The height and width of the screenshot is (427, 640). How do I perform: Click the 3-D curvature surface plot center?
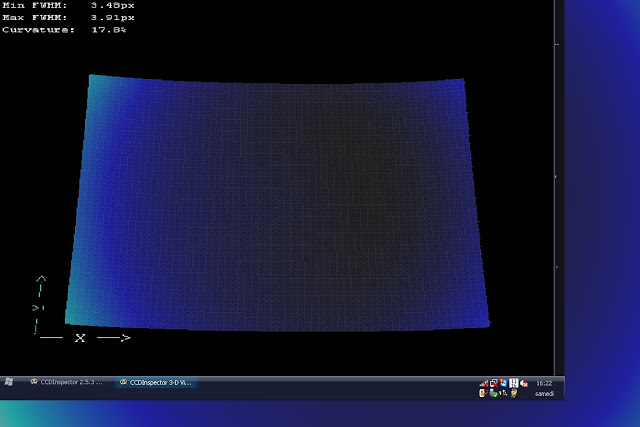pos(278,203)
